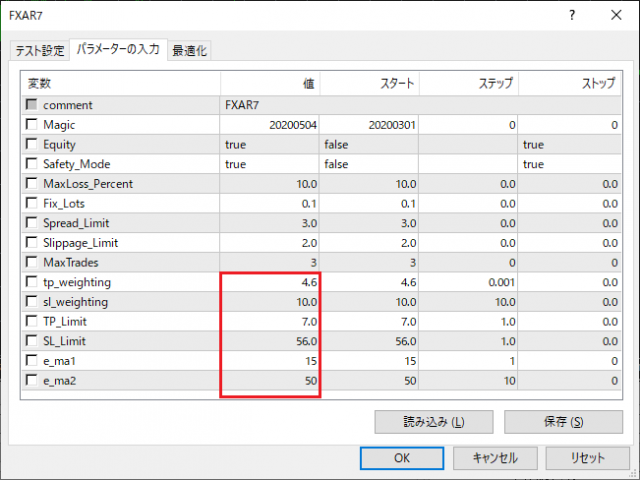
Task: Click the ステップ column header
Action: [469, 84]
